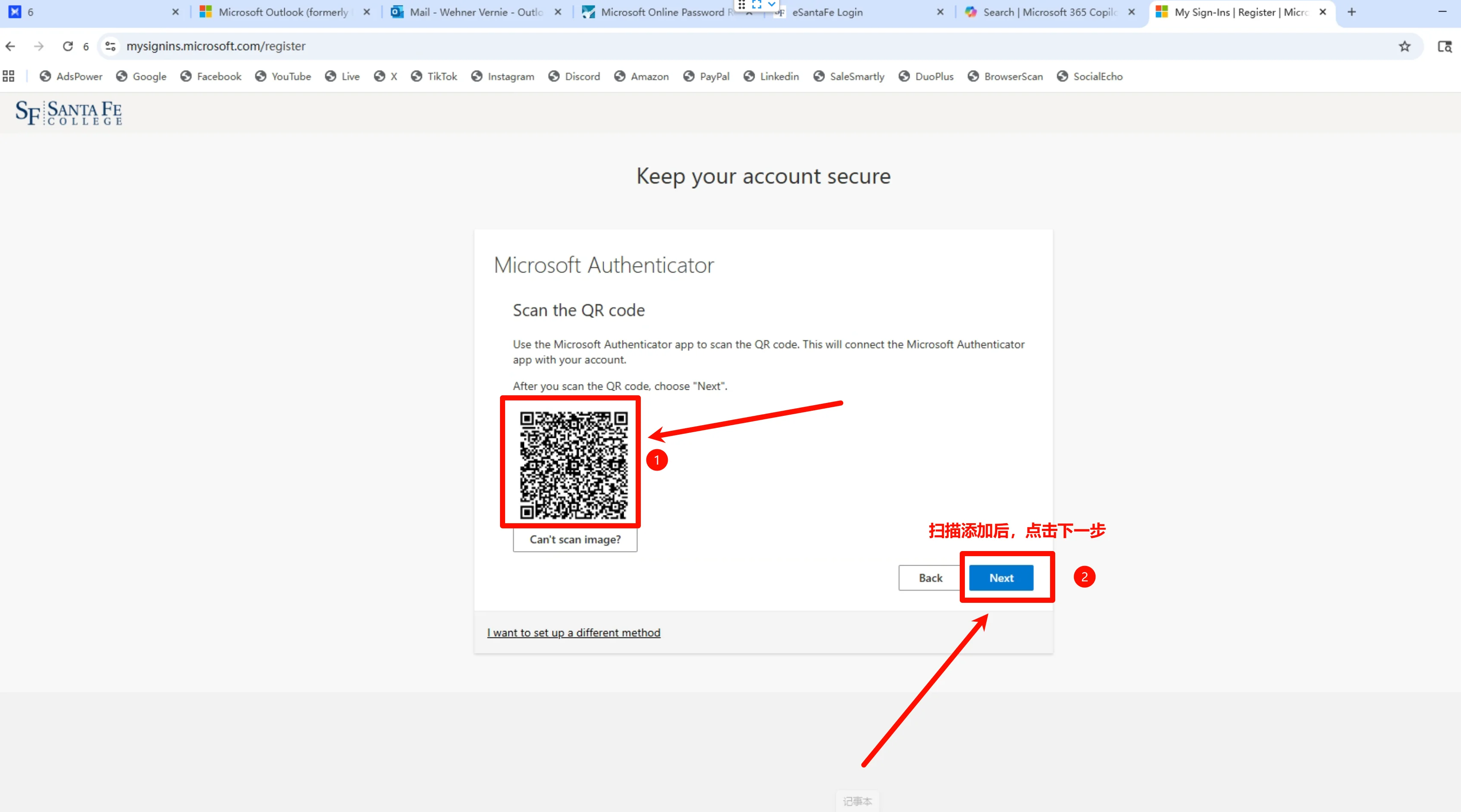The height and width of the screenshot is (812, 1461).
Task: Open the PayPal bookmark
Action: pos(706,76)
